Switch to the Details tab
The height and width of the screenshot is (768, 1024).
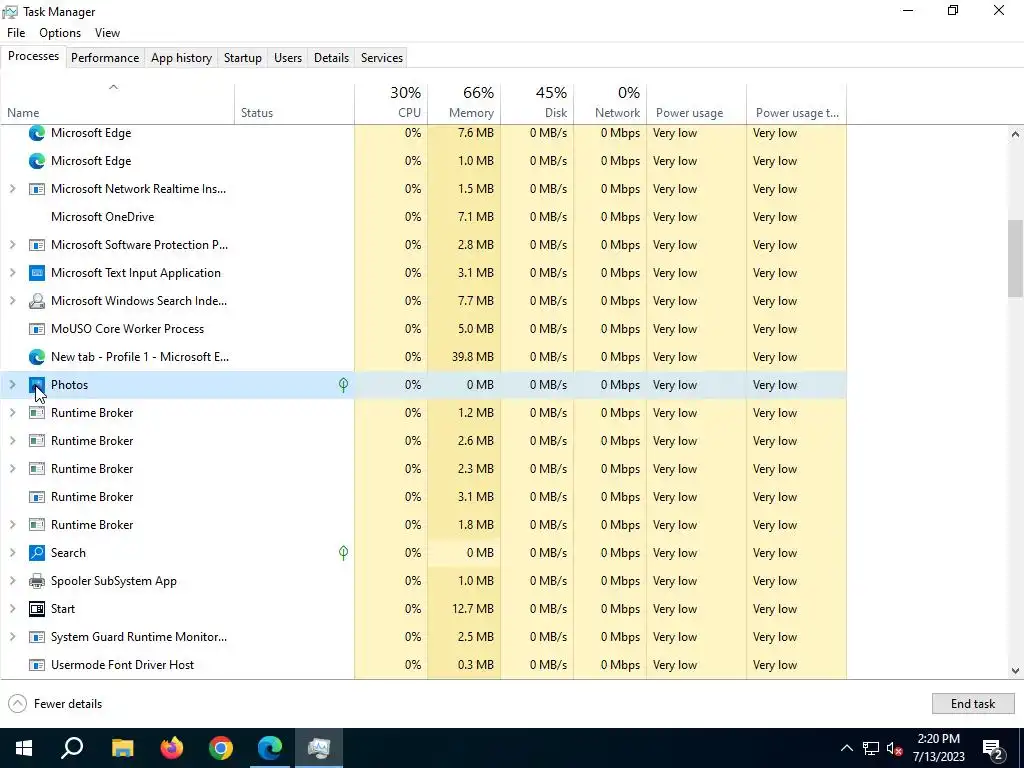point(331,57)
